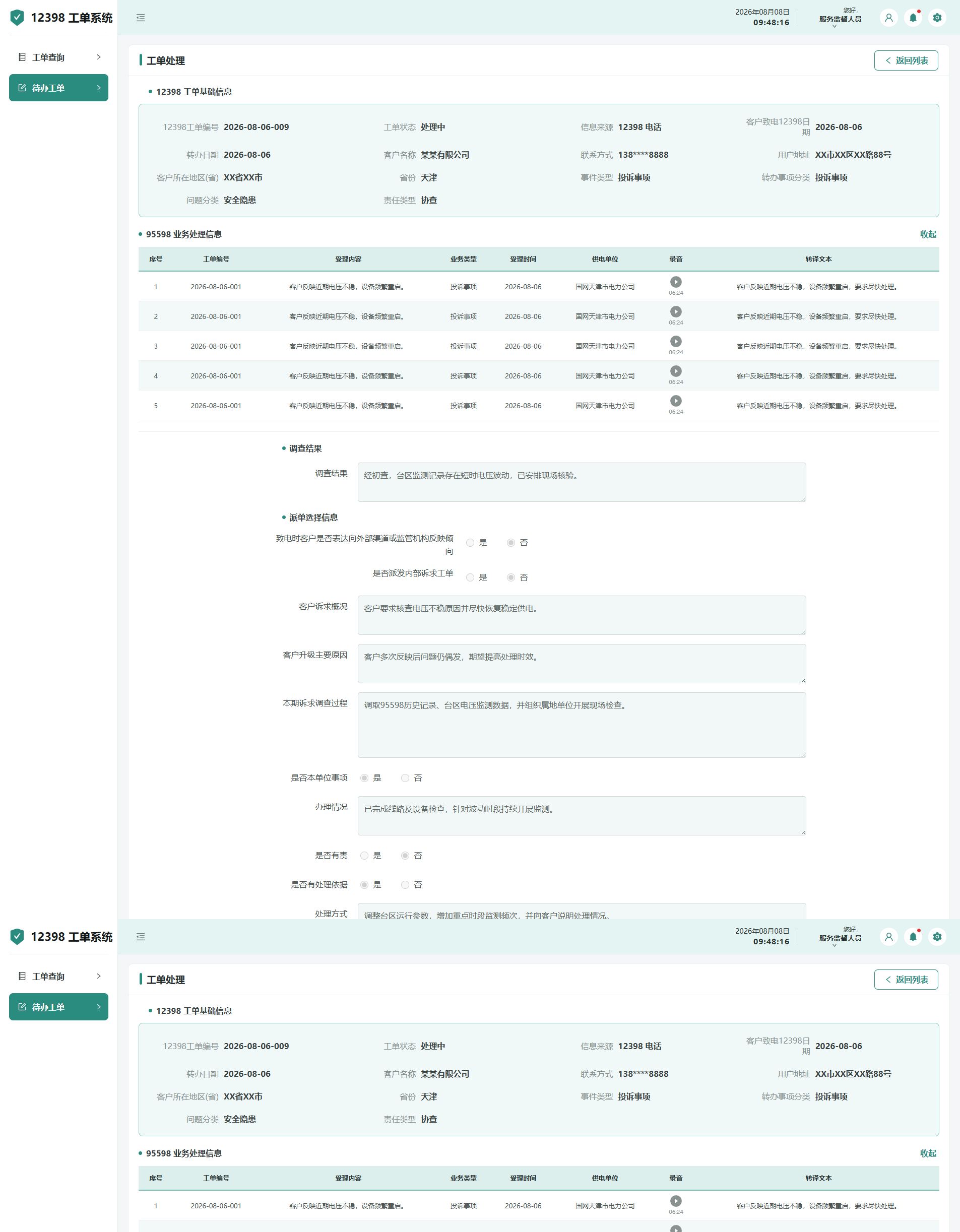Screen dimensions: 960x1232
Task: Click 返回列表 button in the lower duplicated panel
Action: click(906, 979)
